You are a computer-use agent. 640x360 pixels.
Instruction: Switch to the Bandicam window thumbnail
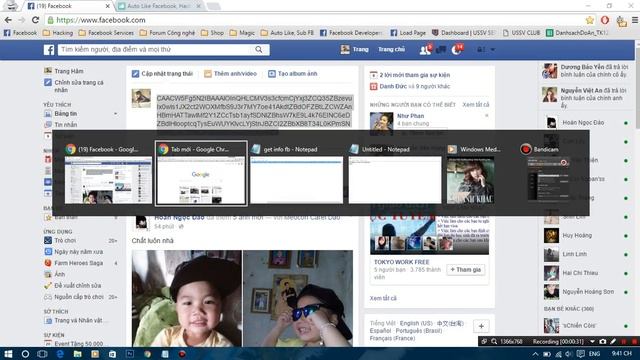pos(548,173)
